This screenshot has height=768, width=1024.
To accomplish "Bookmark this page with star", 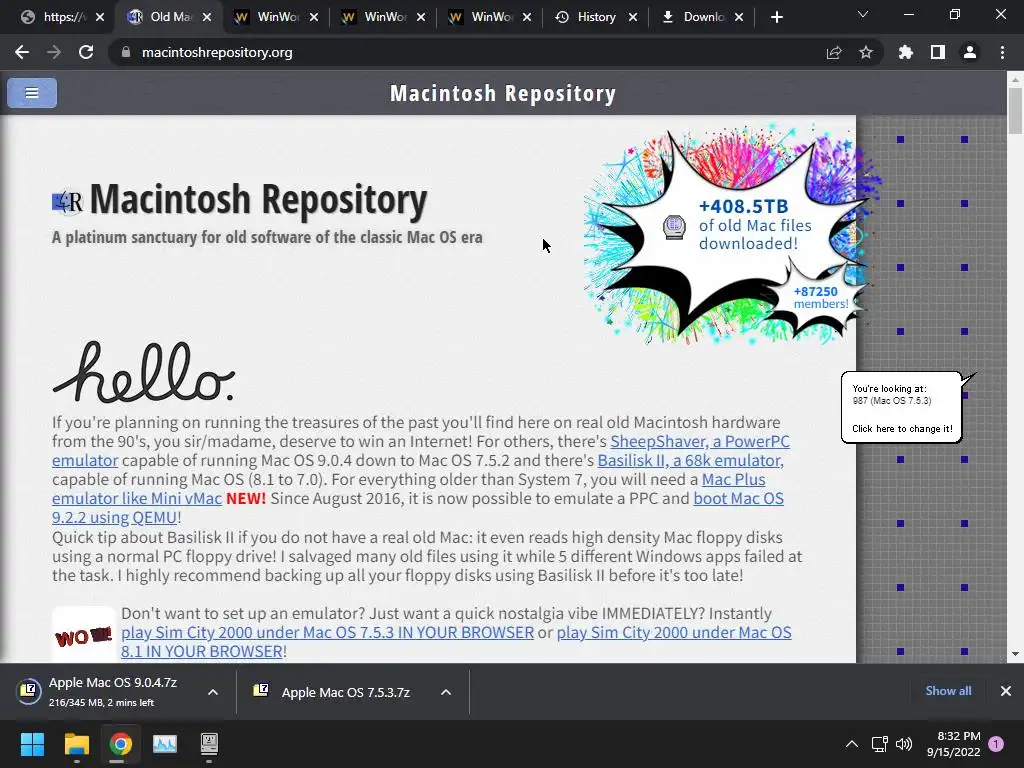I will (866, 52).
